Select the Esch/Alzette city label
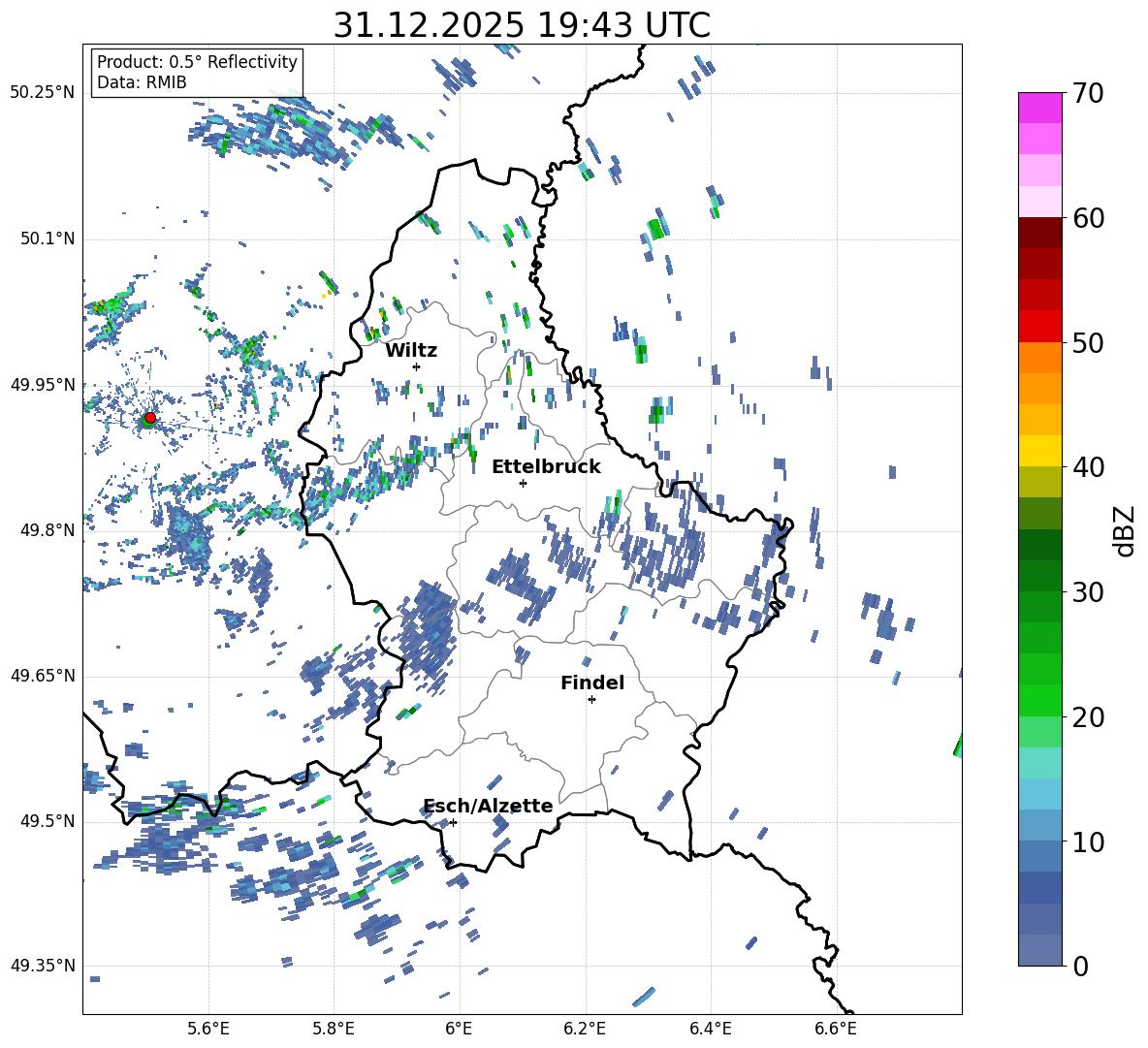Viewport: 1148px width, 1048px height. pyautogui.click(x=489, y=806)
